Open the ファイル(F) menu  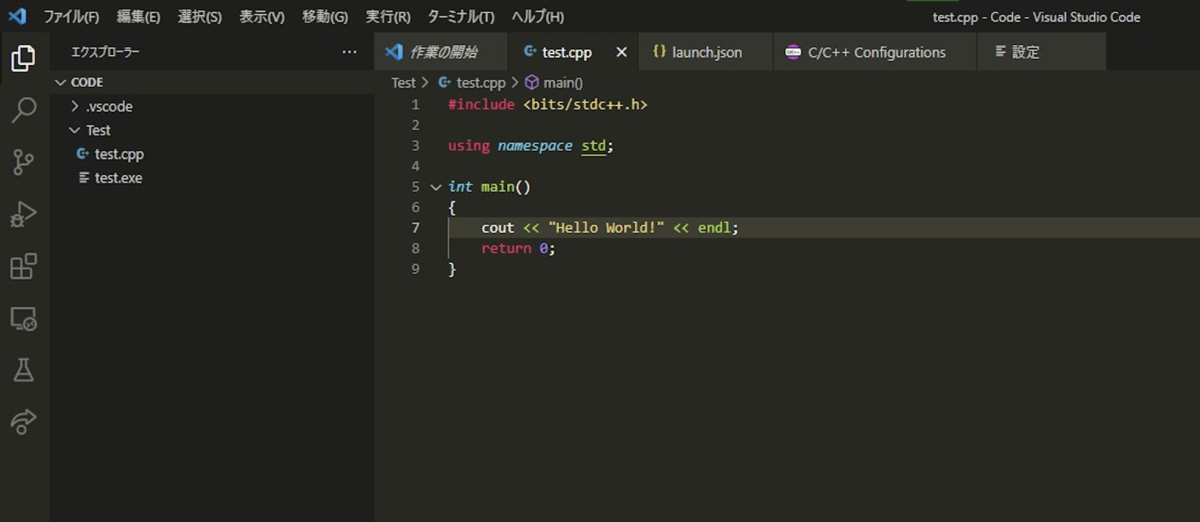click(x=71, y=17)
